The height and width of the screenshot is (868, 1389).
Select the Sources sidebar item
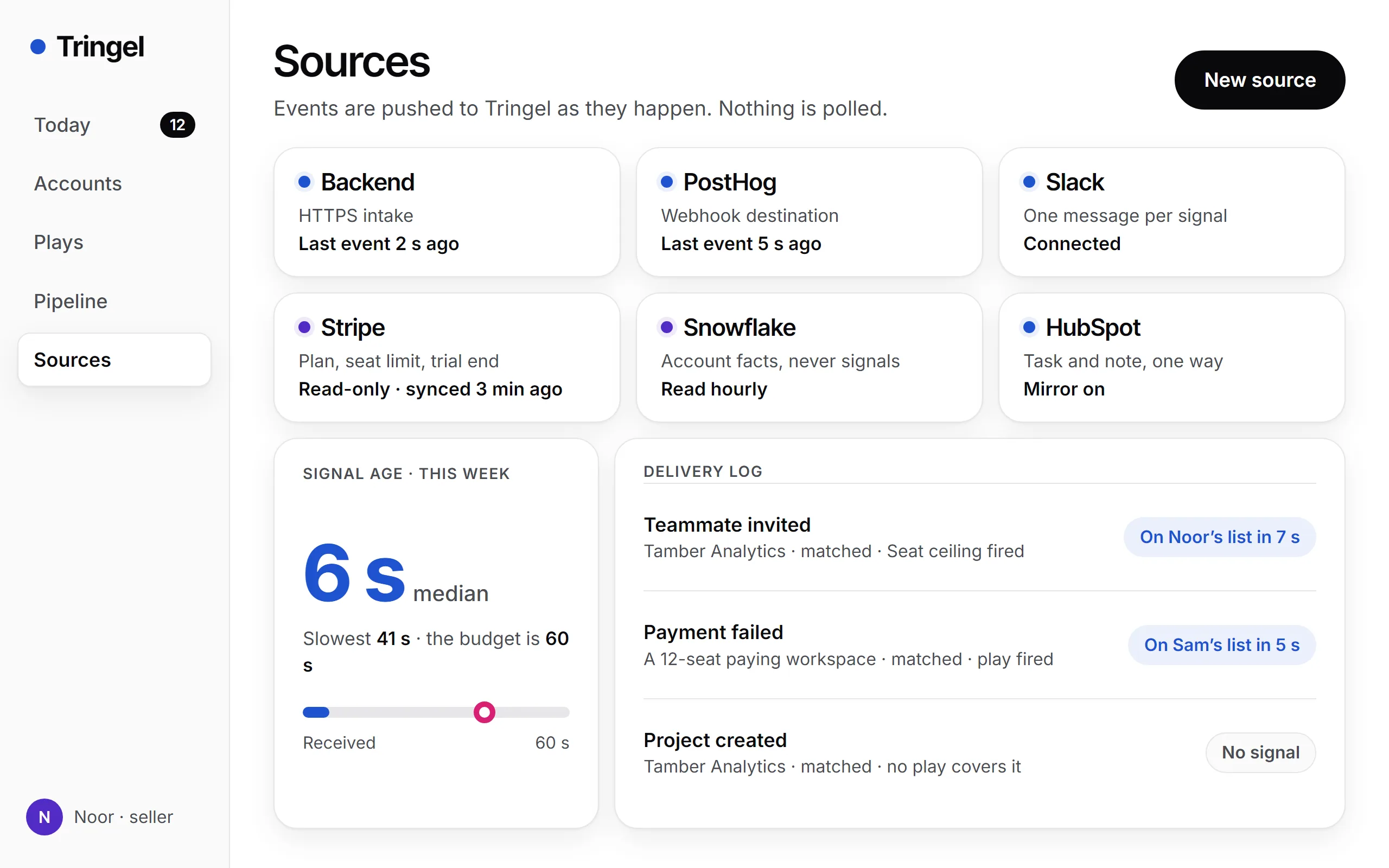[115, 360]
